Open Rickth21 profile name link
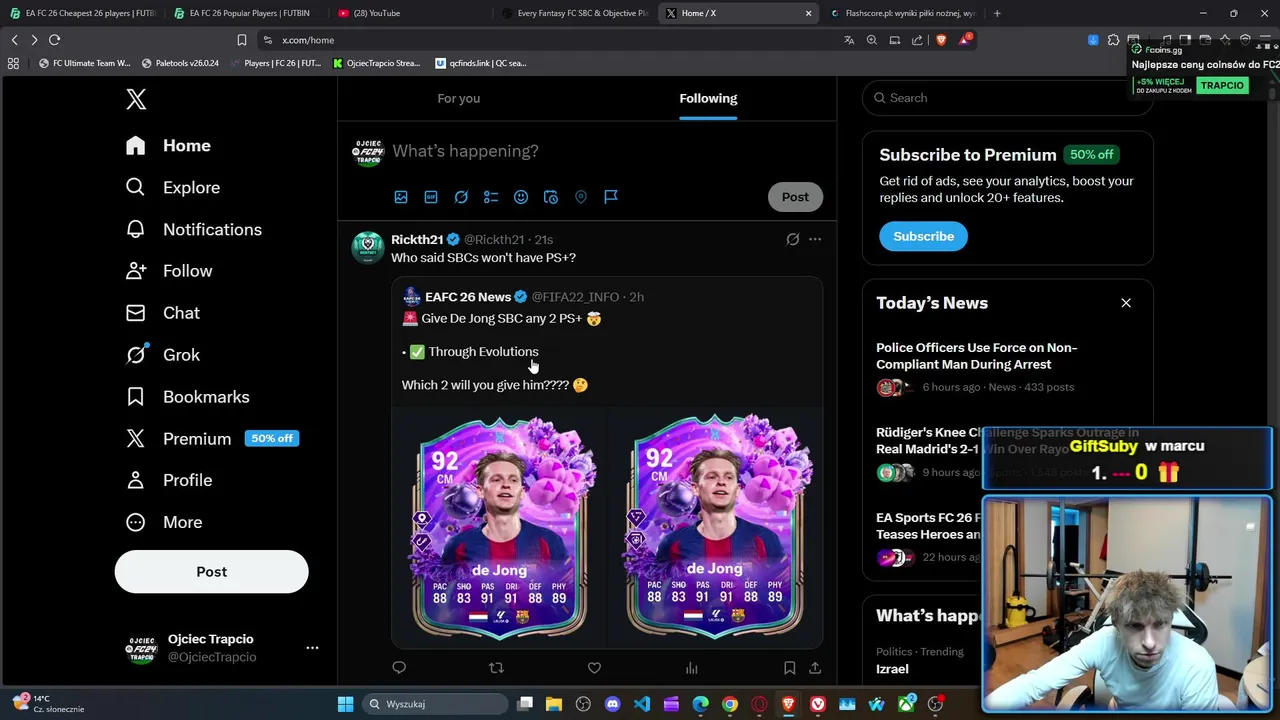This screenshot has height=720, width=1280. click(x=417, y=240)
